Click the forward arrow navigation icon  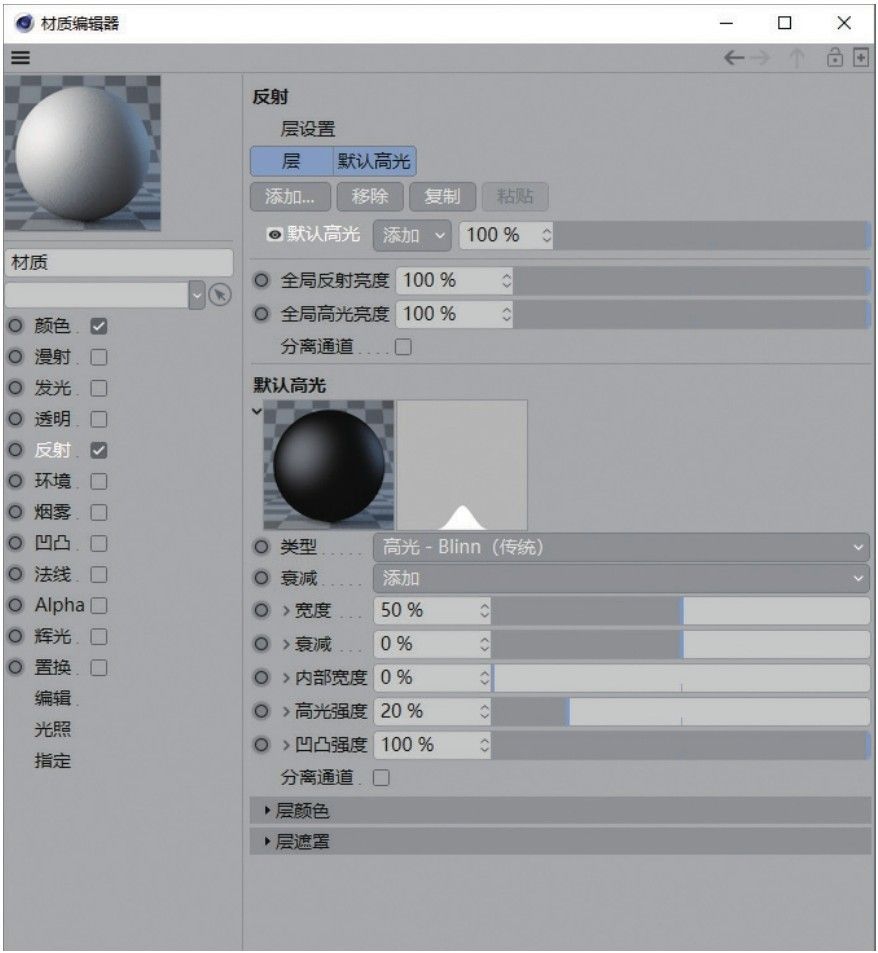761,58
